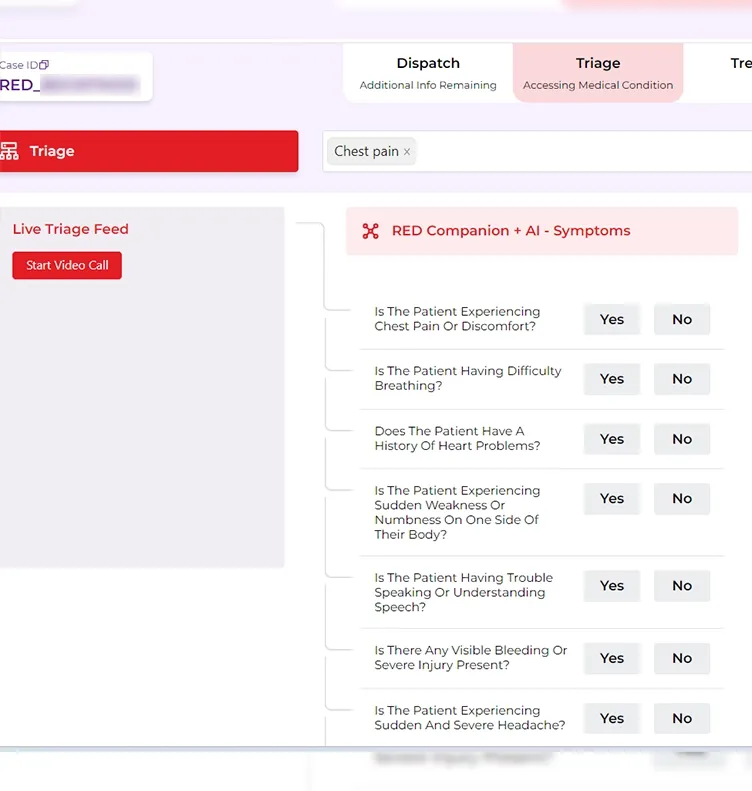Mark No for trouble speaking question

coord(682,586)
